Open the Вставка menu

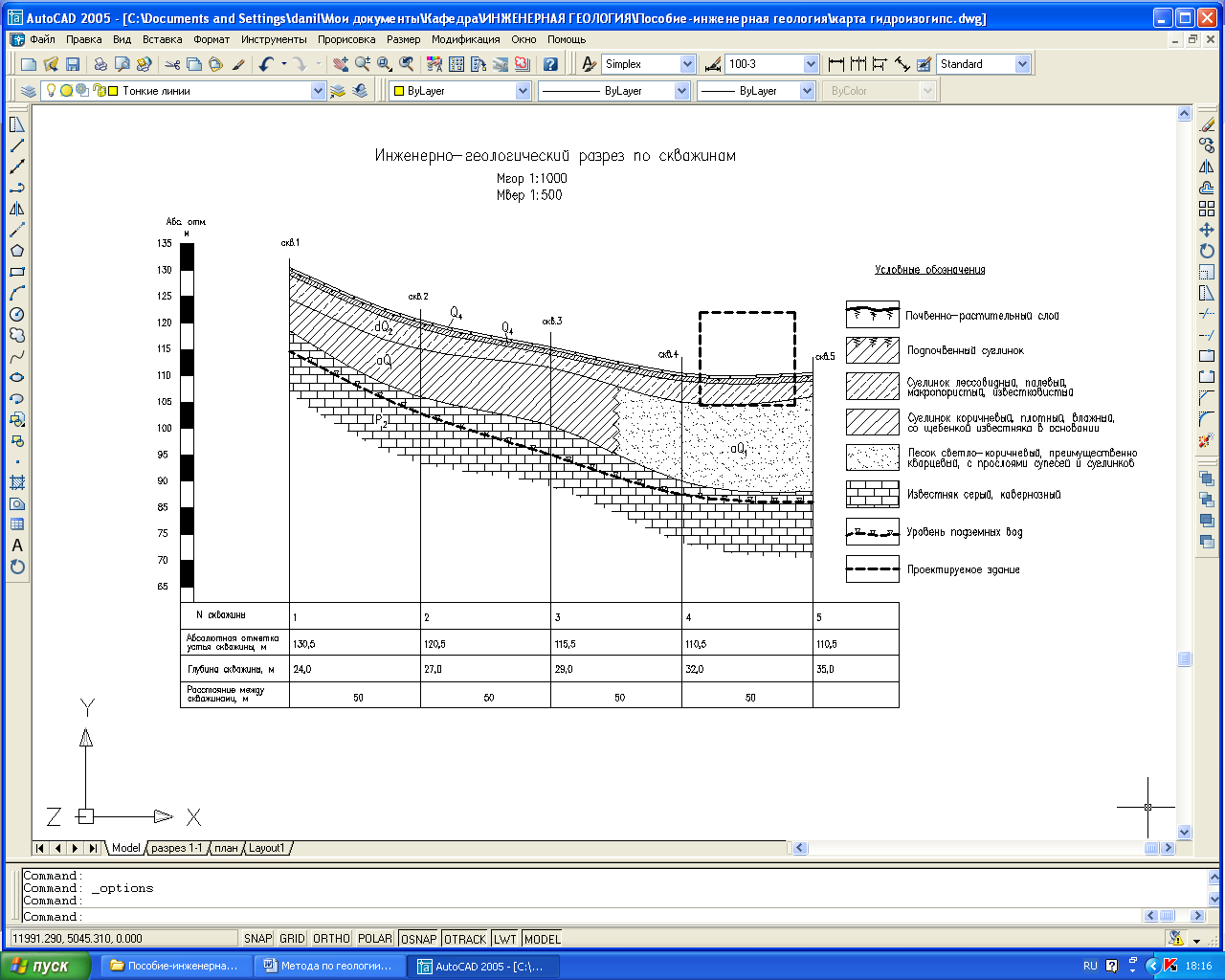162,39
